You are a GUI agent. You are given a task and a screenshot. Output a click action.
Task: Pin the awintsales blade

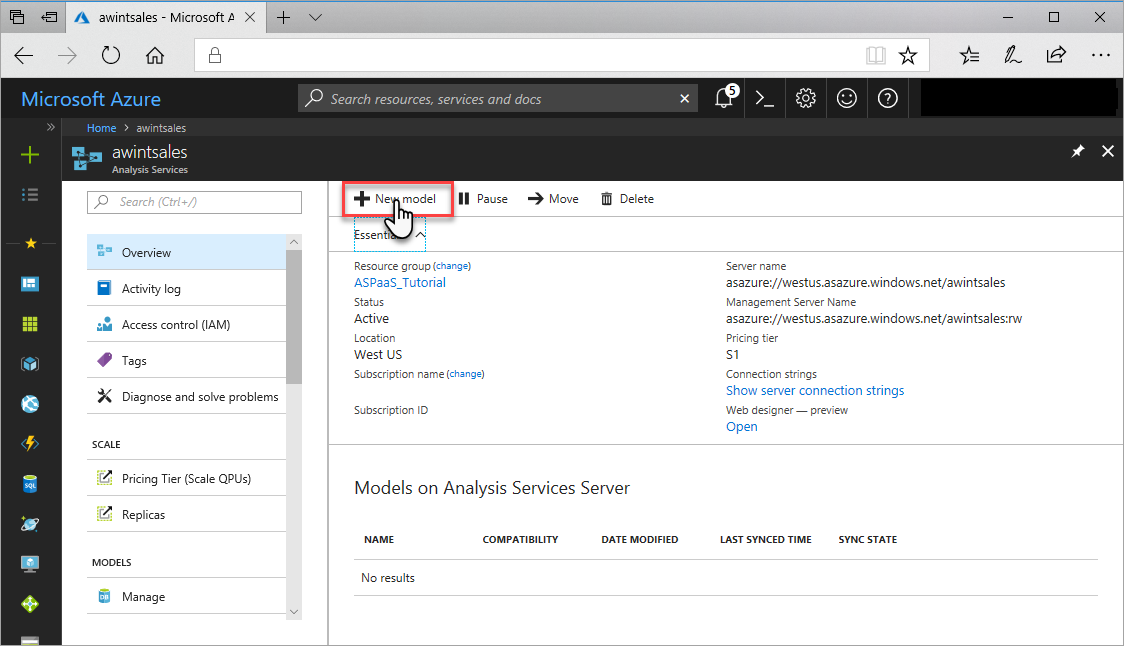[x=1078, y=150]
